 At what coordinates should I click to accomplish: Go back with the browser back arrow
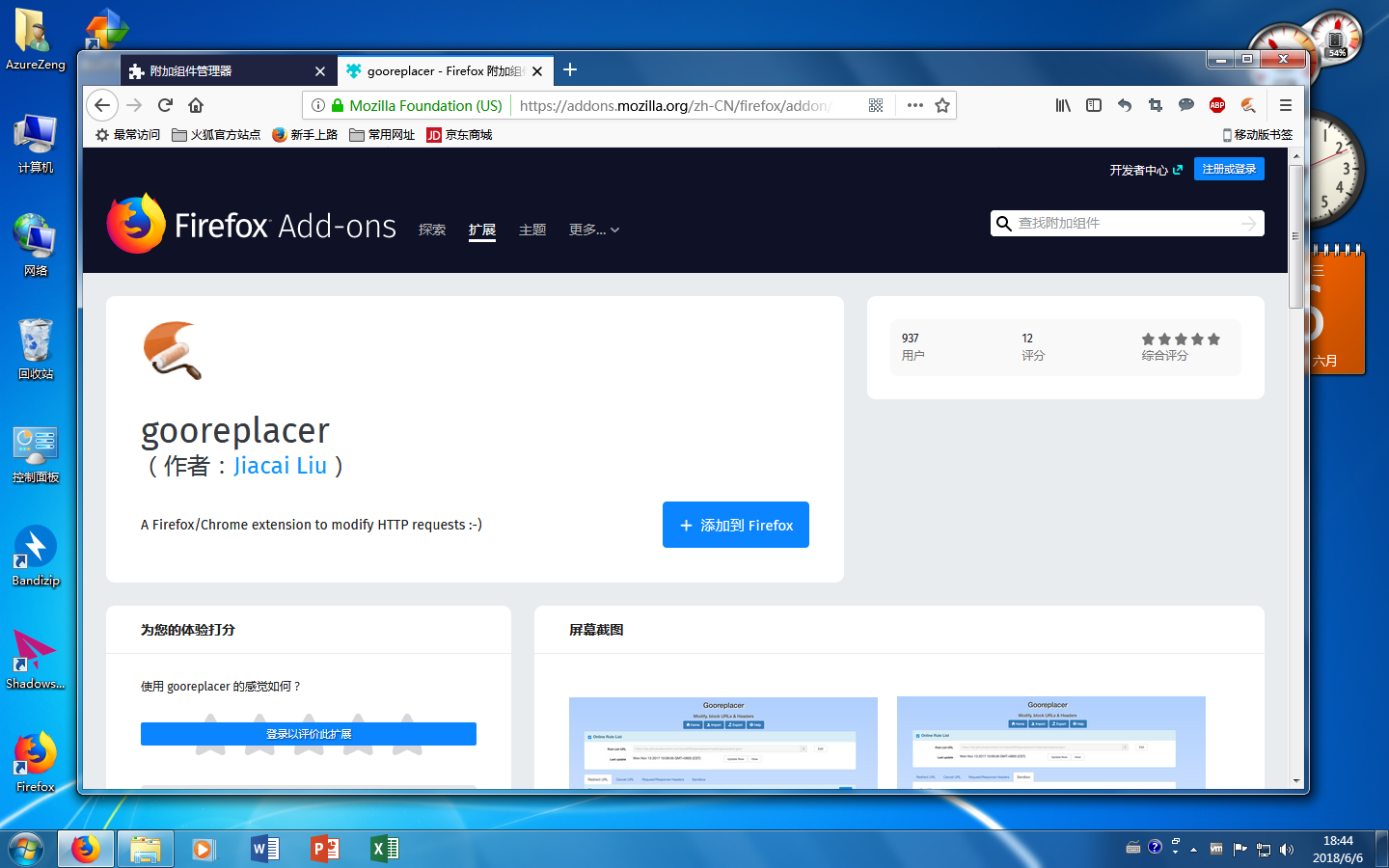click(x=102, y=105)
